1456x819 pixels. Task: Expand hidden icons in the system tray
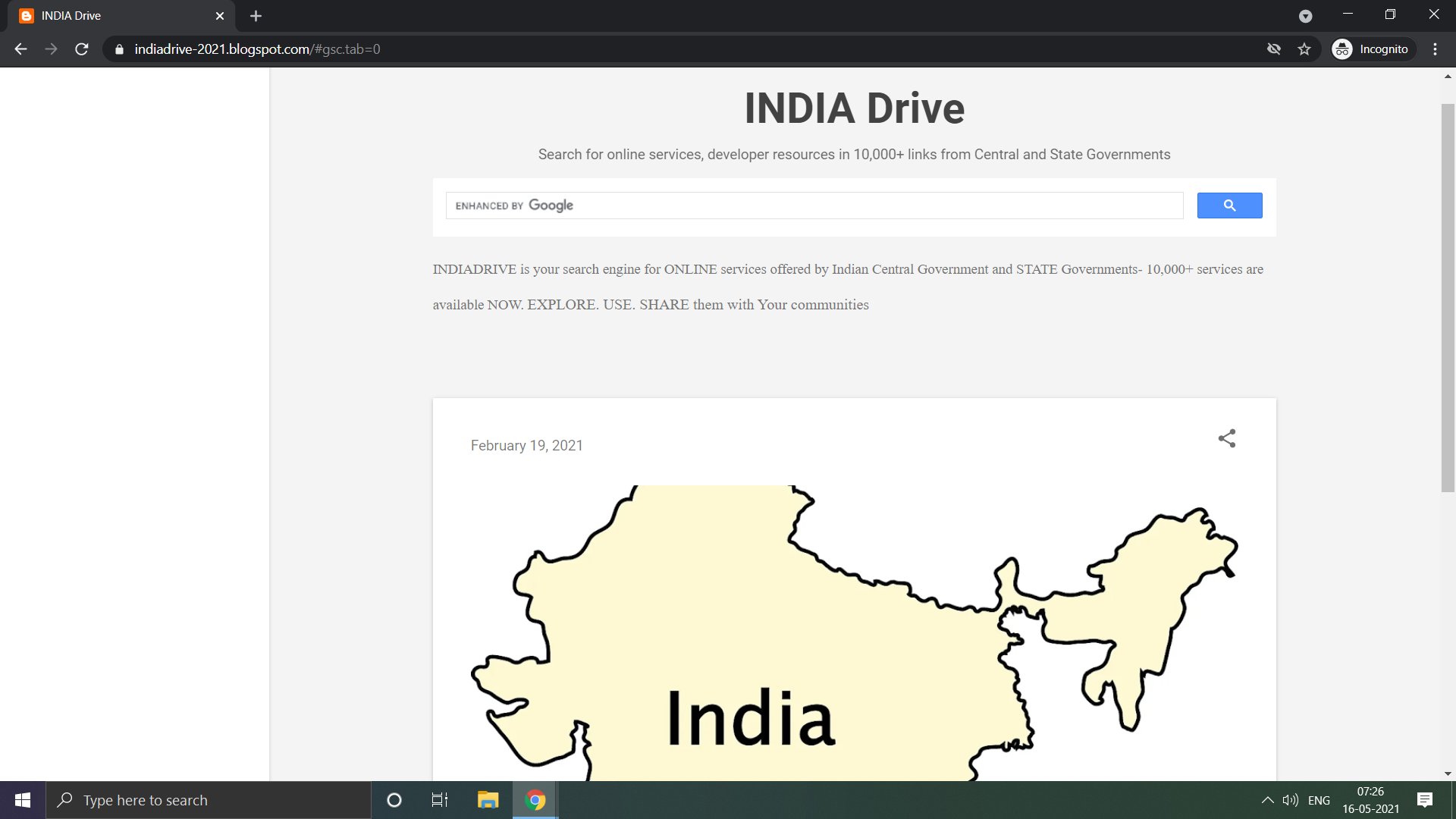(1266, 799)
